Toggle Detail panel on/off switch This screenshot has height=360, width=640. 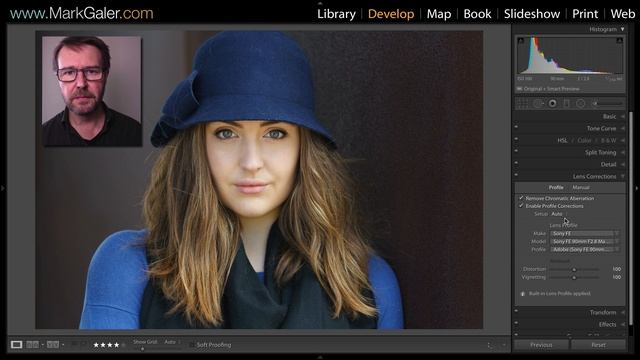(516, 163)
